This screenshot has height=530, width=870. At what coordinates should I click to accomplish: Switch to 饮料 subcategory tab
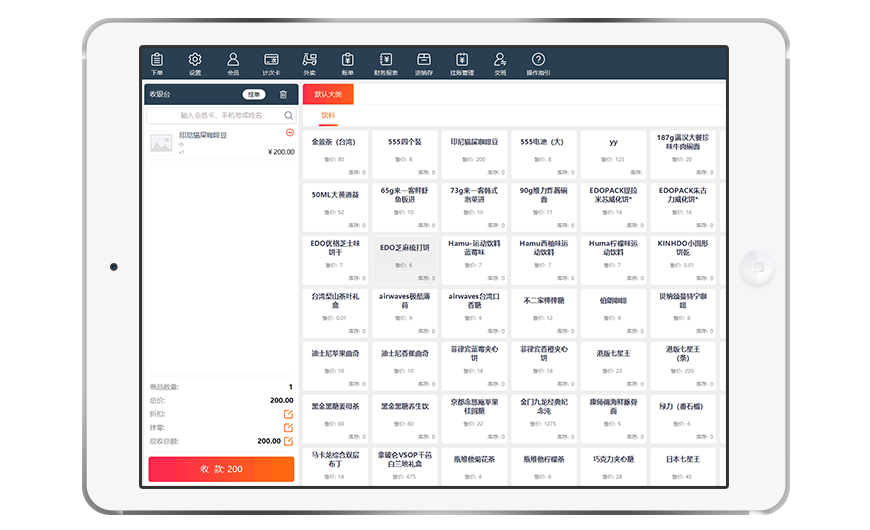click(328, 116)
